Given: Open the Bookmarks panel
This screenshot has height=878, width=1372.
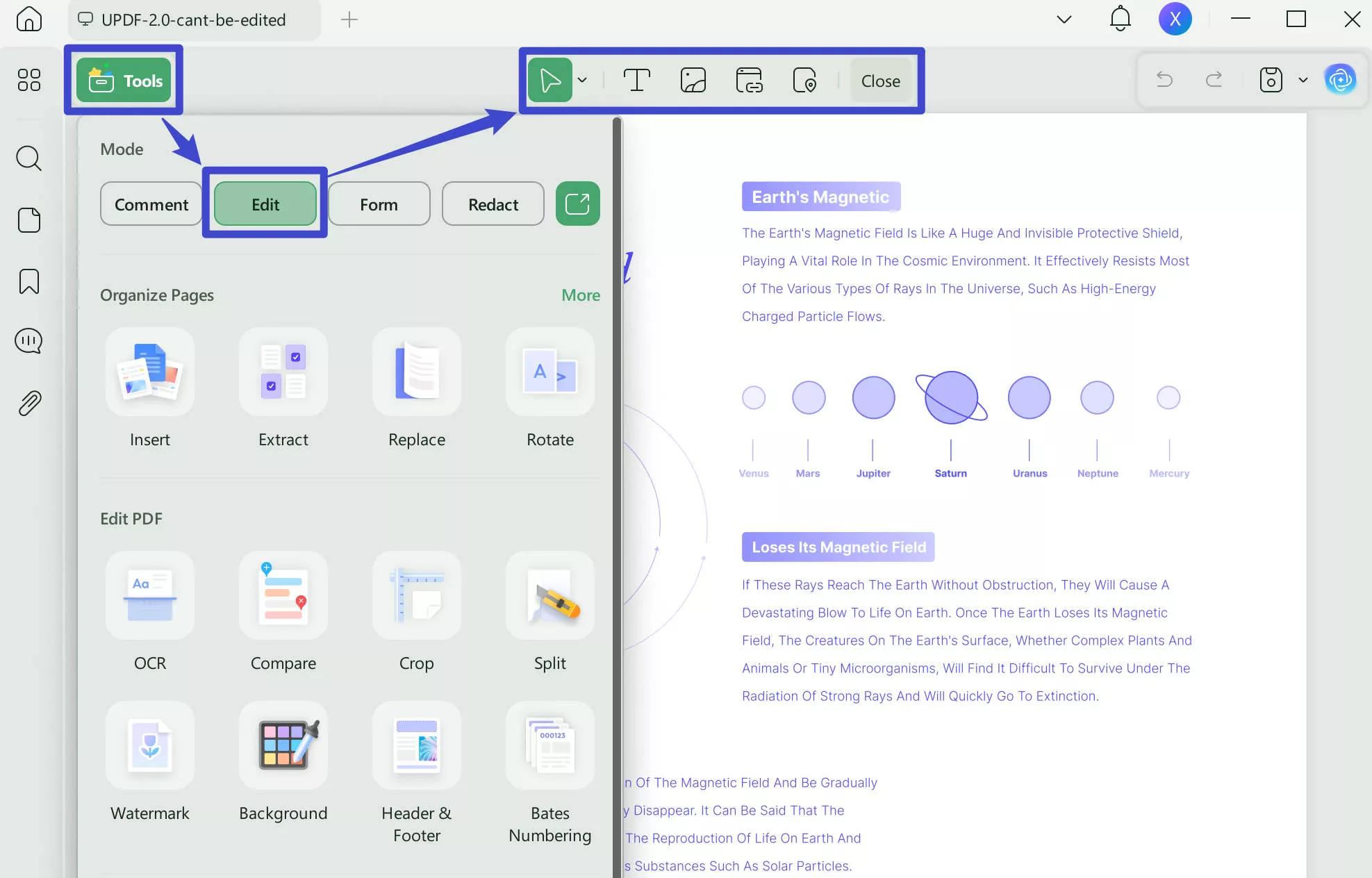Looking at the screenshot, I should (x=28, y=281).
